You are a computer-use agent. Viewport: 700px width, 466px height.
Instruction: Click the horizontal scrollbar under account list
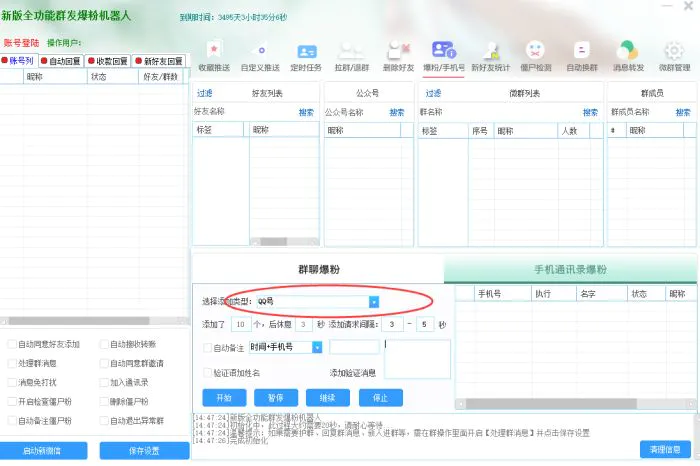click(x=95, y=321)
